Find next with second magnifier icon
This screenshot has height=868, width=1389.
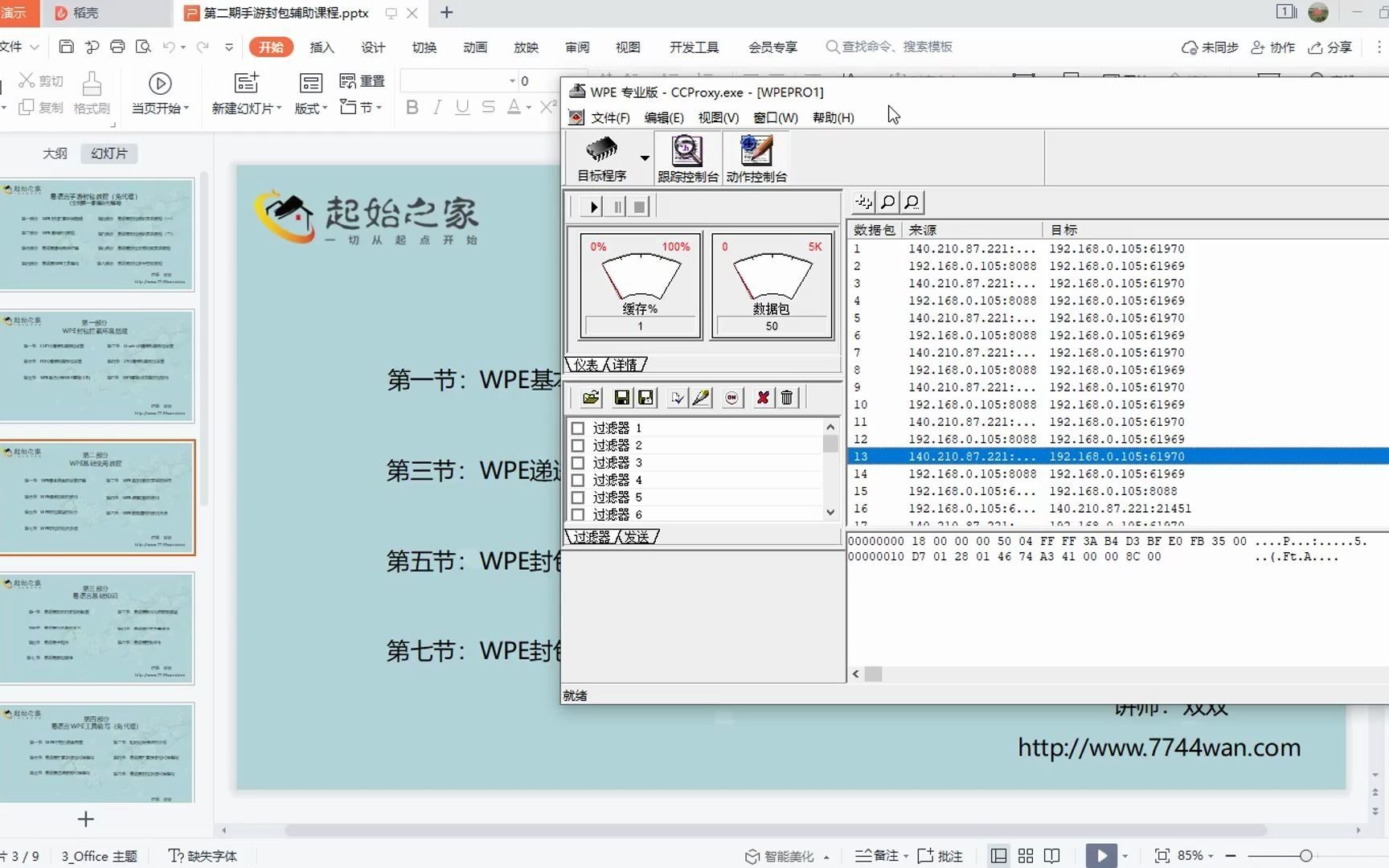(x=912, y=202)
